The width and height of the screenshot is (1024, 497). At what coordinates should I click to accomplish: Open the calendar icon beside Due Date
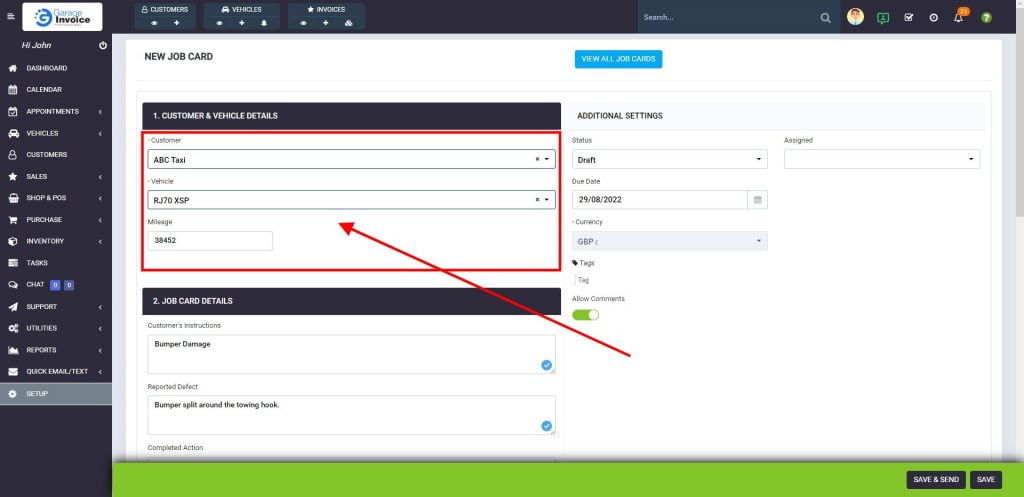coord(758,200)
